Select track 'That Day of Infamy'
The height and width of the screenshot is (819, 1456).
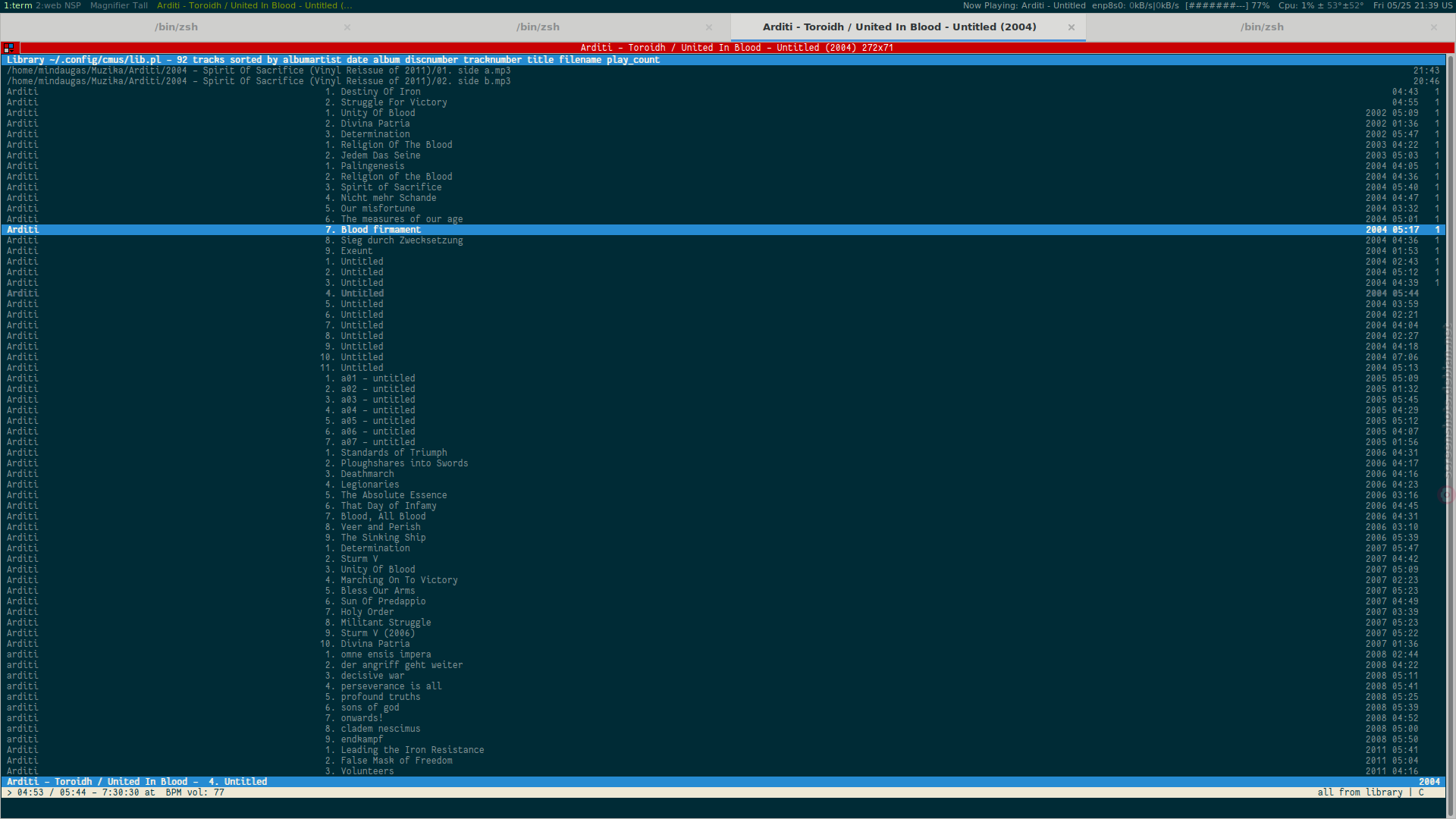(723, 506)
